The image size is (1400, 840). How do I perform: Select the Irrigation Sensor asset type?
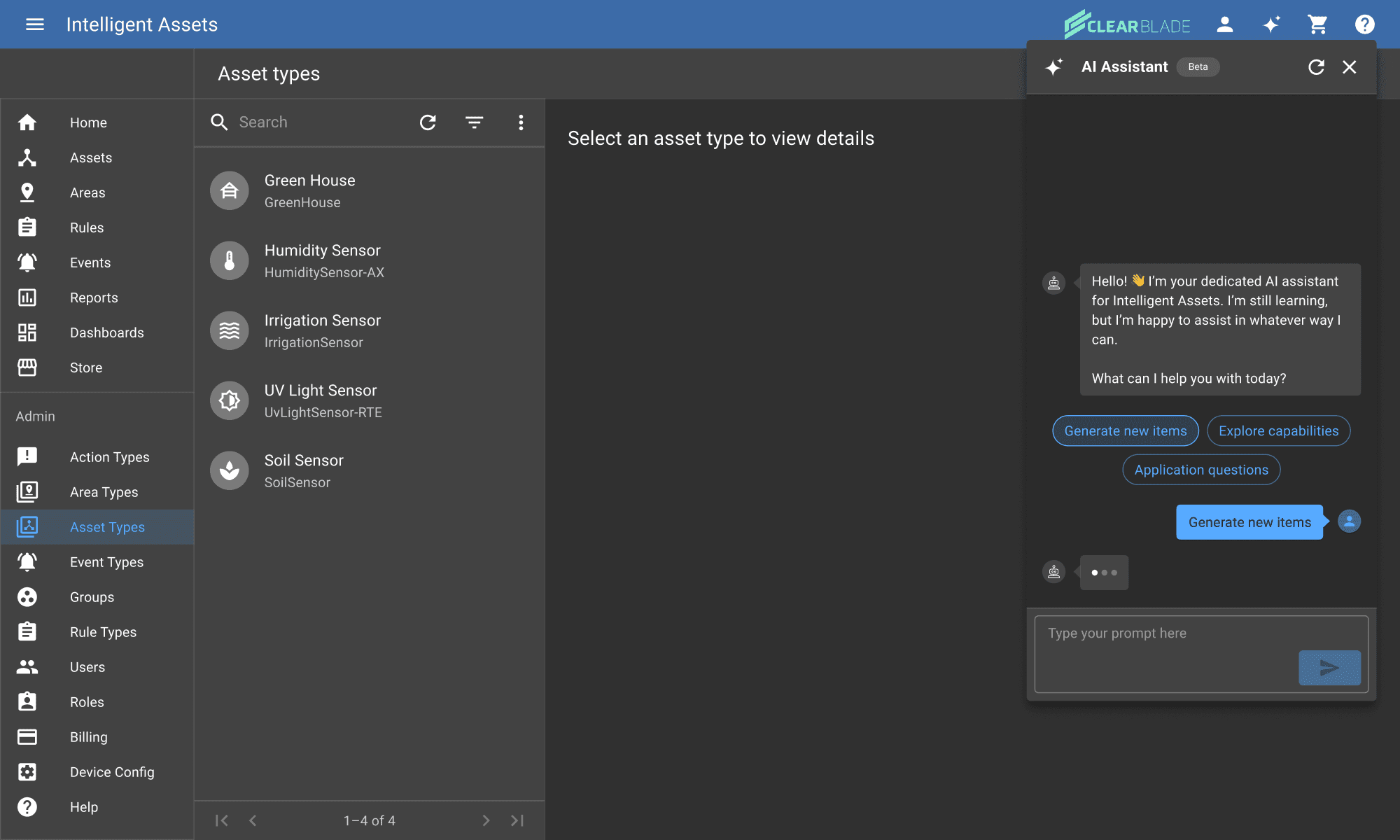pos(322,330)
